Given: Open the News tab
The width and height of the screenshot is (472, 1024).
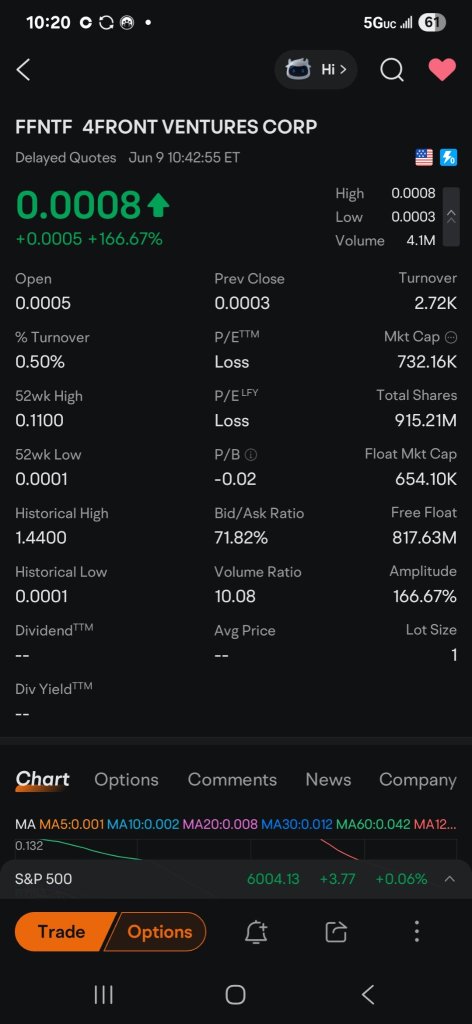Looking at the screenshot, I should point(328,779).
